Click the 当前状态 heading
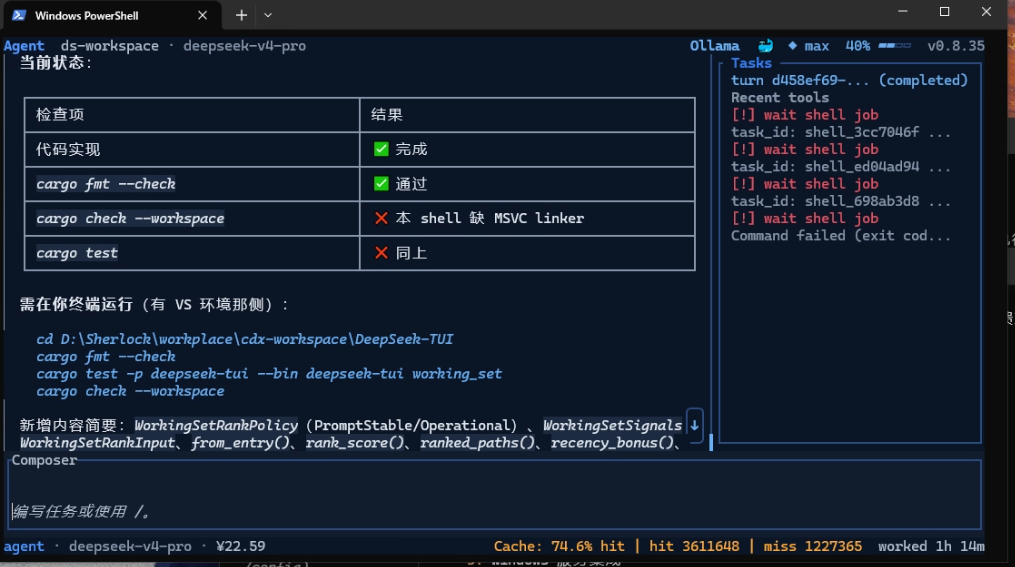1015x567 pixels. pyautogui.click(x=56, y=63)
